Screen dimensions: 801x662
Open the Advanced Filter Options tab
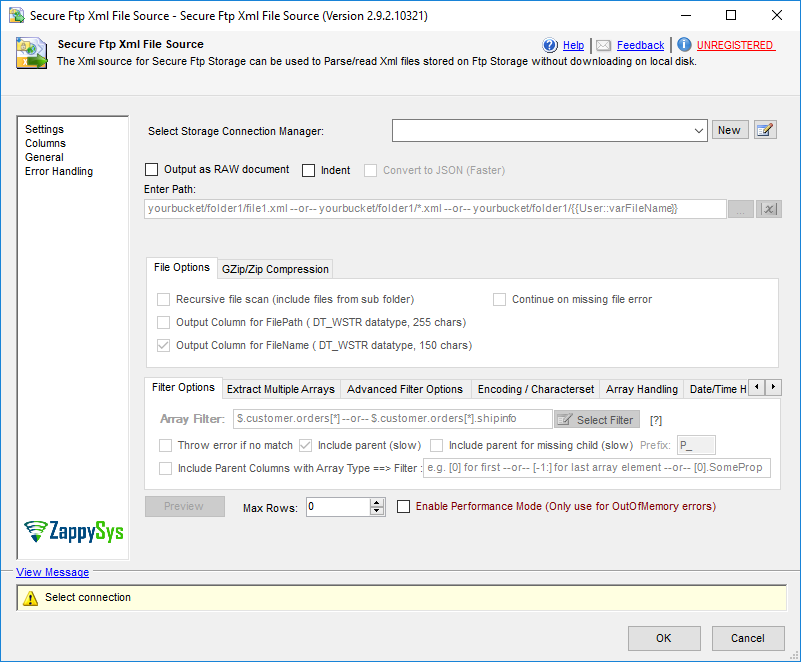(x=405, y=389)
